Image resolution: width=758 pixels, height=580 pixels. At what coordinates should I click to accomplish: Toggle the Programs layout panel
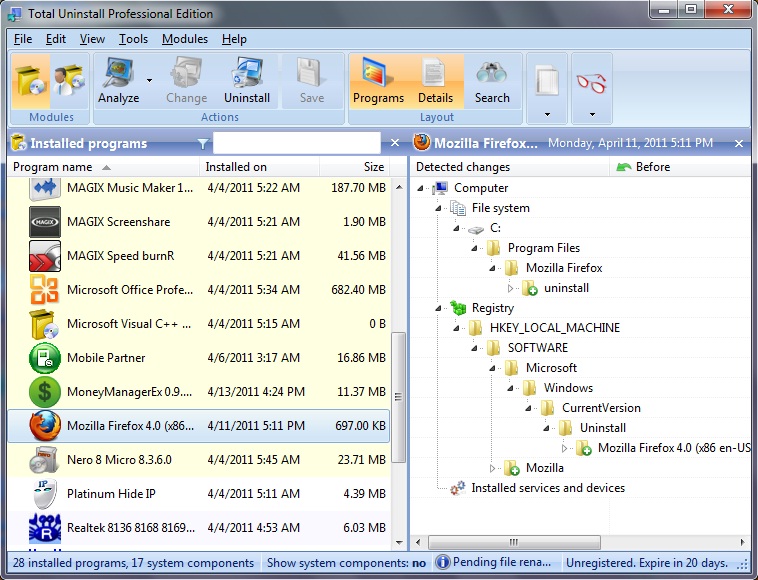pyautogui.click(x=378, y=81)
